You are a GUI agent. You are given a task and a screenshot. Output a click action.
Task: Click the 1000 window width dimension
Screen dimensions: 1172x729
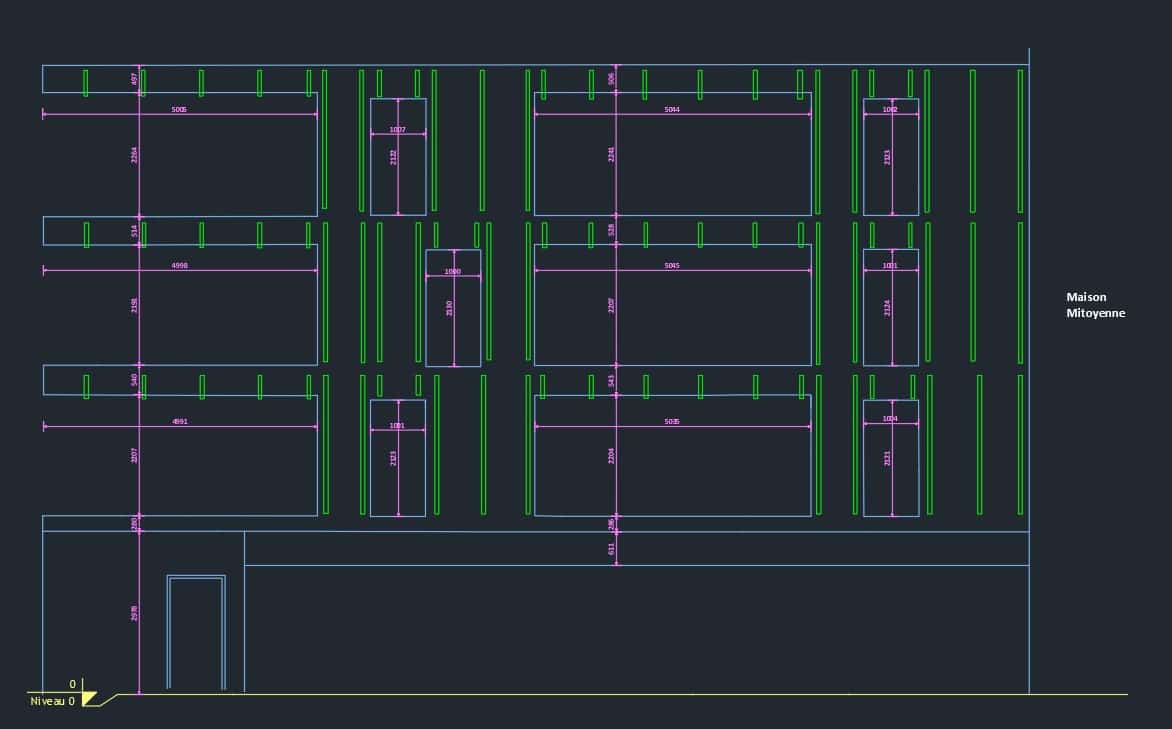point(452,272)
